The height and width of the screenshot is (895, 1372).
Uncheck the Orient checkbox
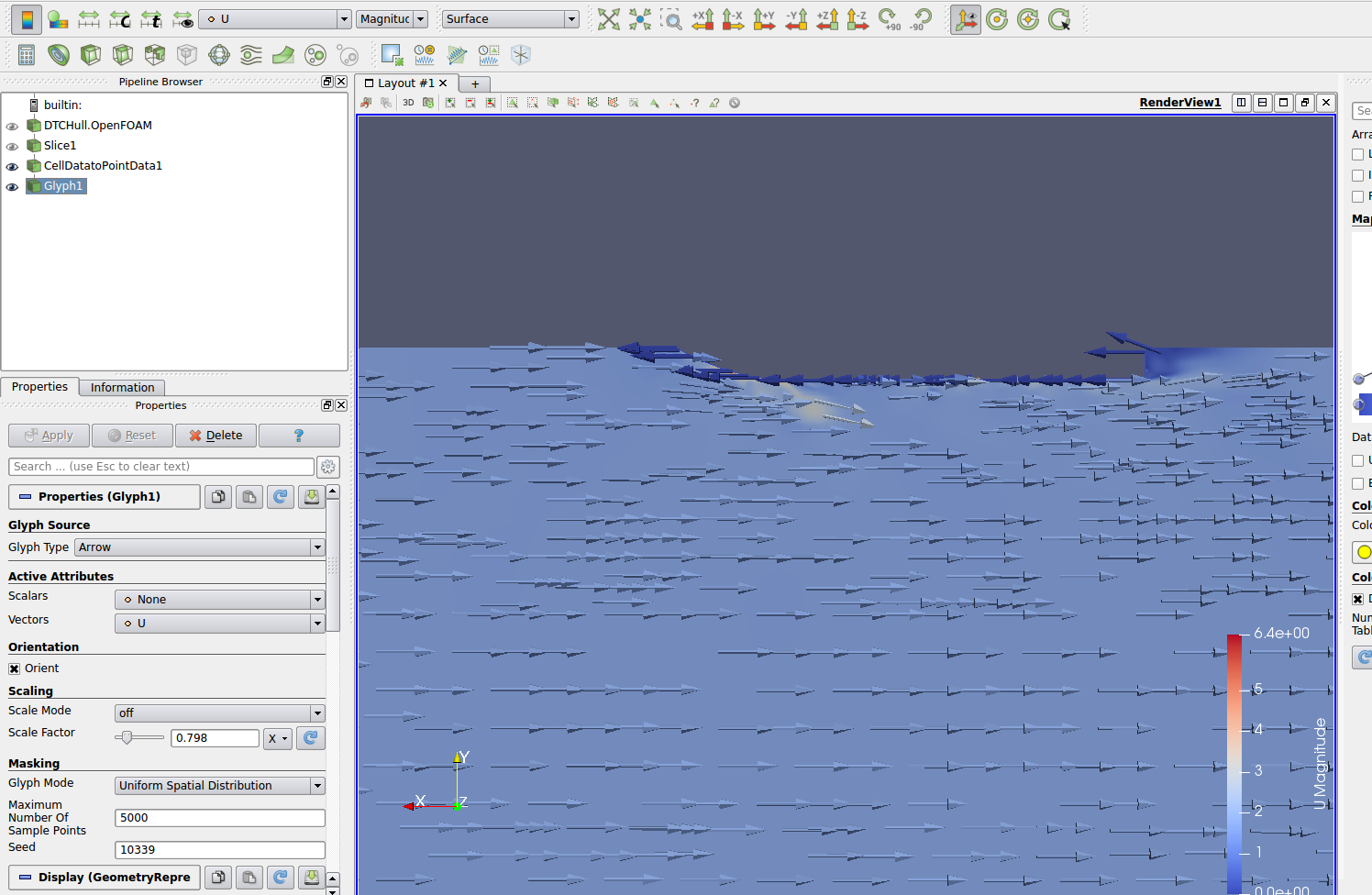point(15,668)
